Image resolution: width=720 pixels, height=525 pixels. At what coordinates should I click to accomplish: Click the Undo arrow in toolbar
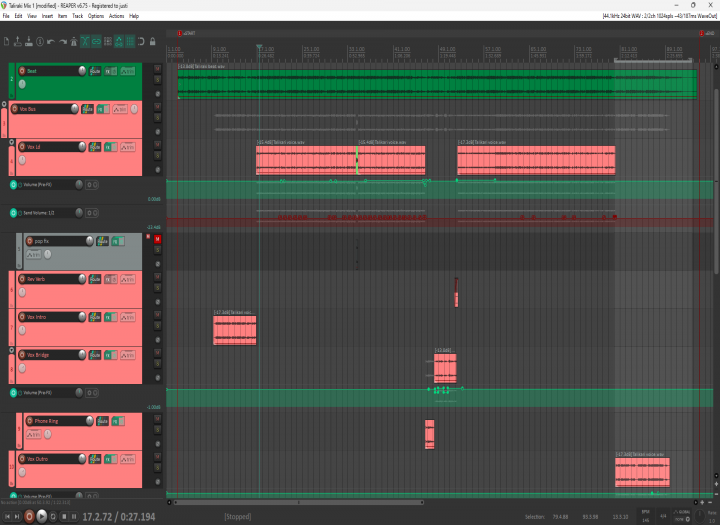[x=49, y=42]
